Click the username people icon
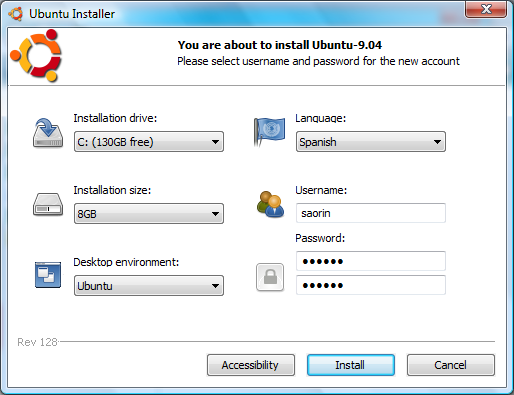 [270, 204]
